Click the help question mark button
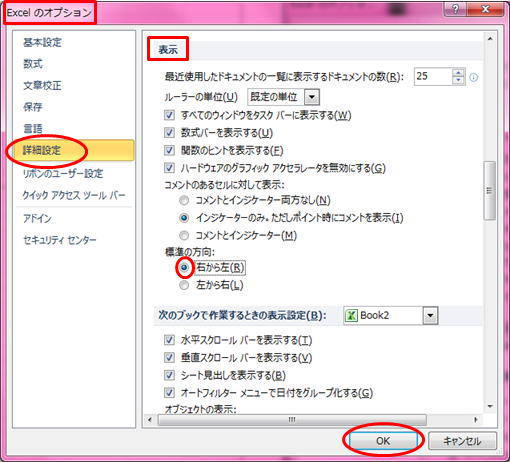Viewport: 510px width, 462px height. pos(455,9)
